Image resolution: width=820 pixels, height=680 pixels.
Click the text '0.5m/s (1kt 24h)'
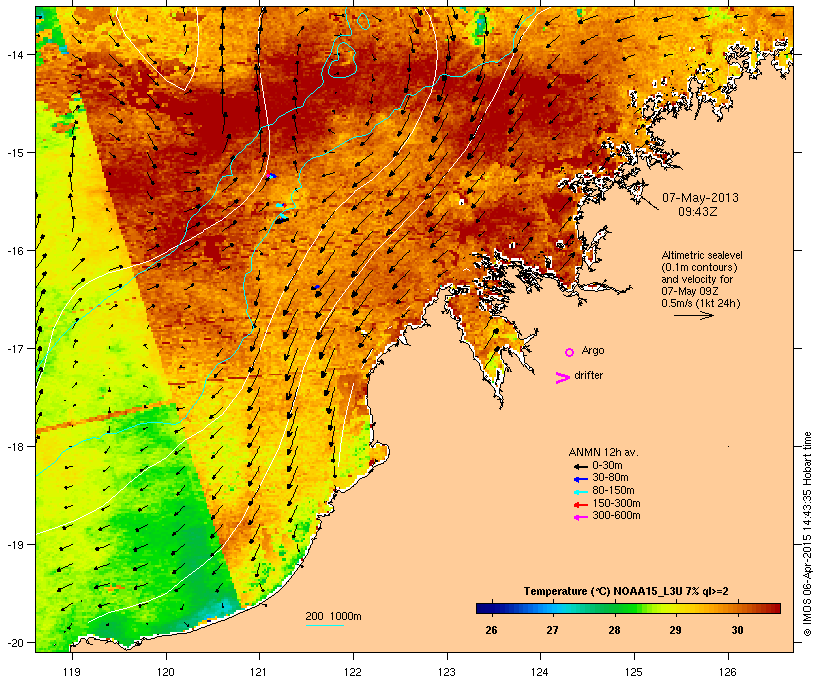point(701,303)
